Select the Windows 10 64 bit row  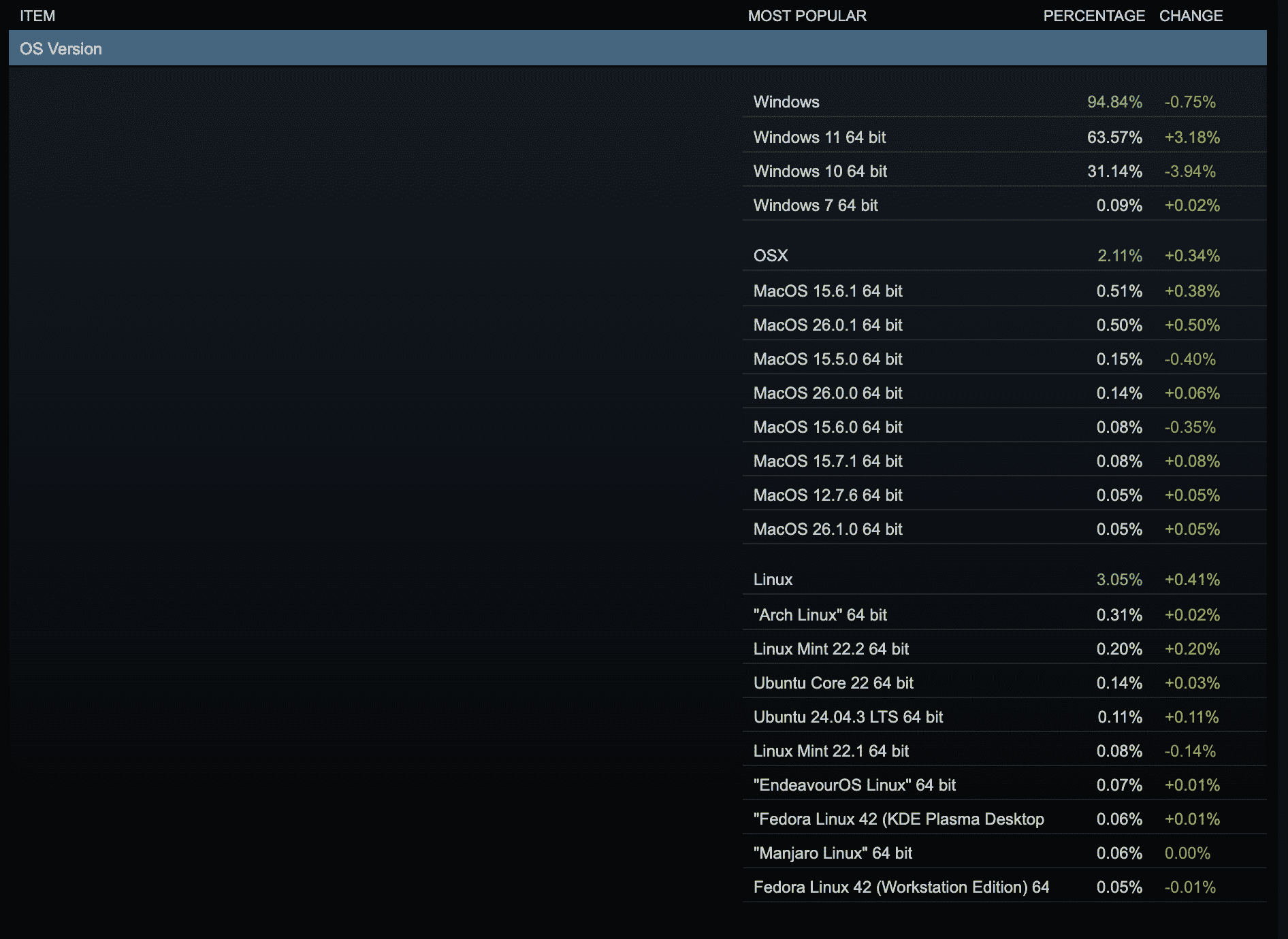pos(820,171)
